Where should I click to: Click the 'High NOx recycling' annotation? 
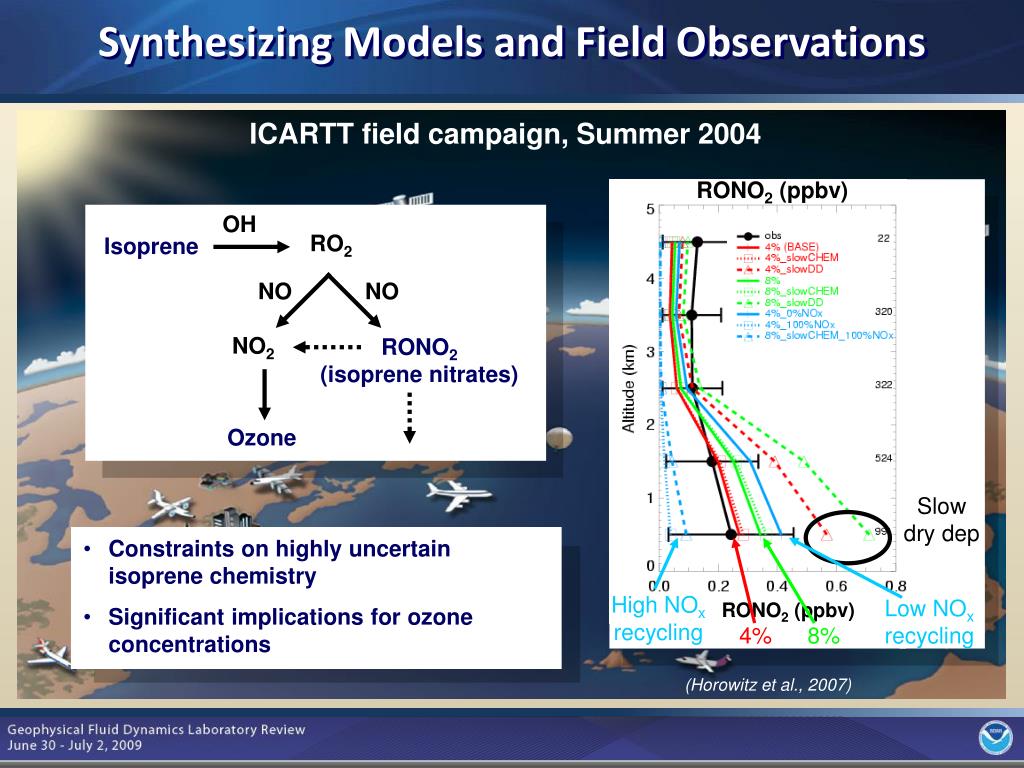pos(658,618)
